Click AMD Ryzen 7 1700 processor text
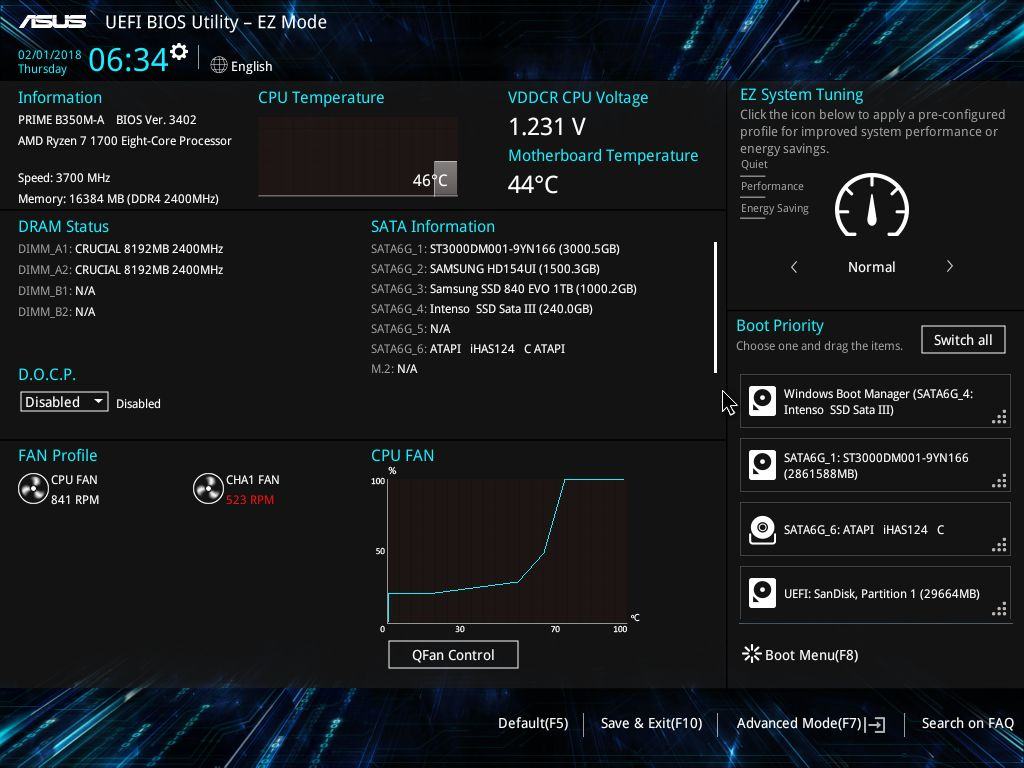The width and height of the screenshot is (1024, 768). click(125, 141)
